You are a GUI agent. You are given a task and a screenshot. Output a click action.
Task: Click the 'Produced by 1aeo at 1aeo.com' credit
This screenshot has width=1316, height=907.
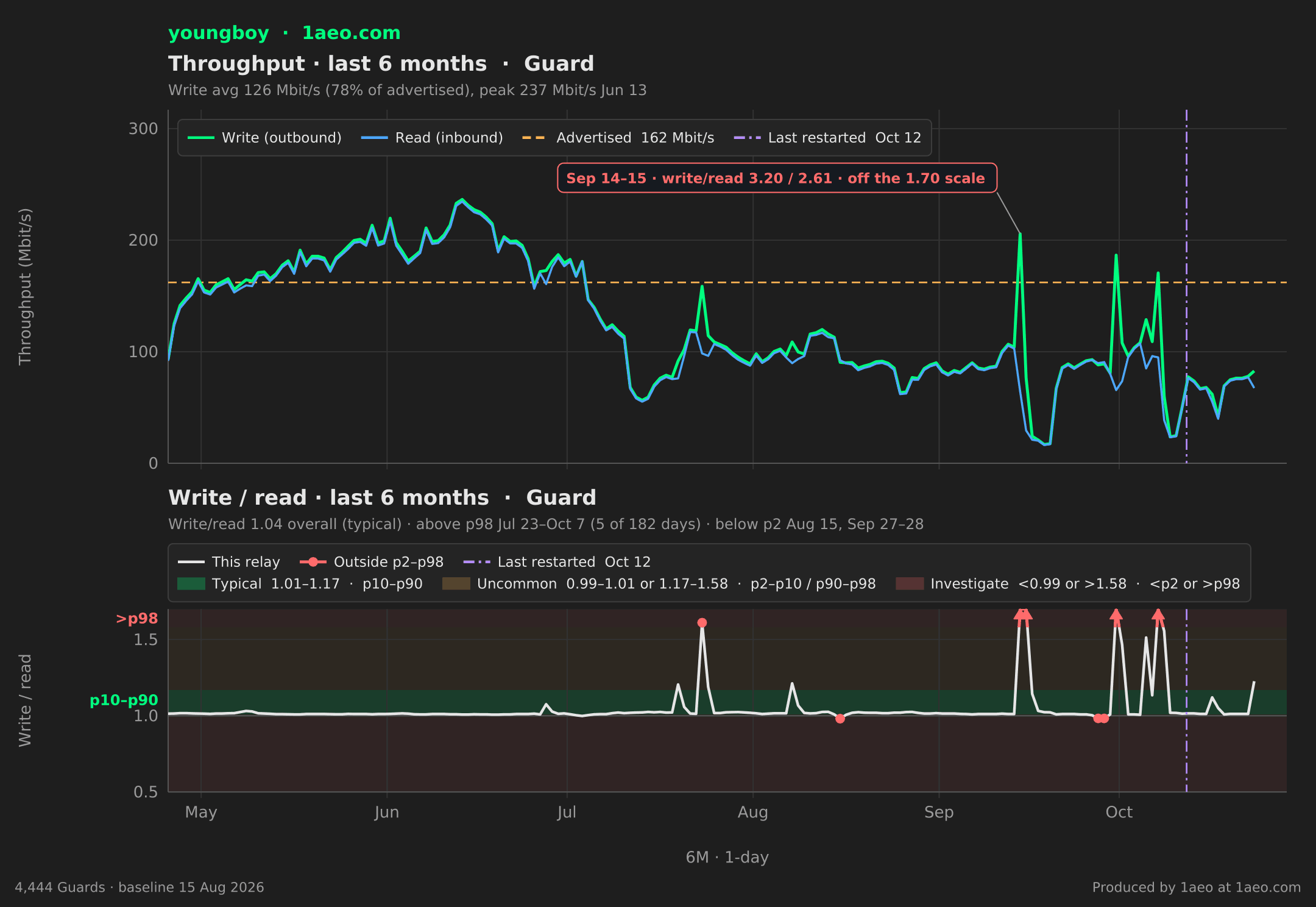click(1197, 887)
